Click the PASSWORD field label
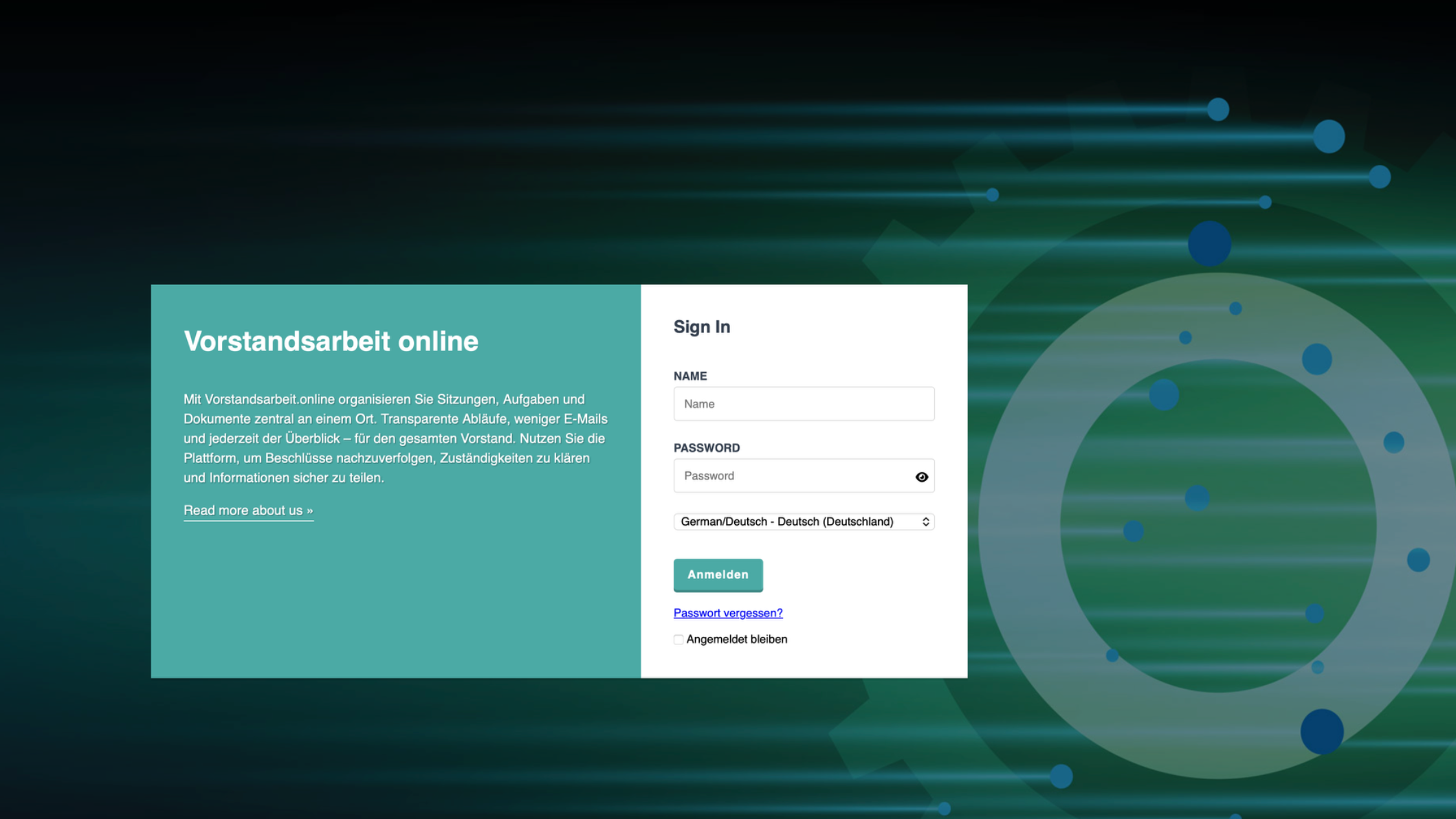 pos(706,448)
